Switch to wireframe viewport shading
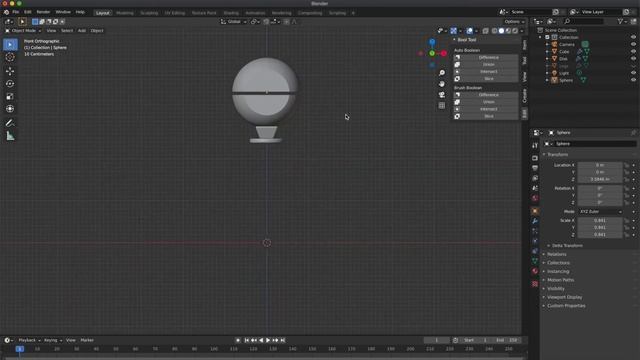 [x=494, y=31]
